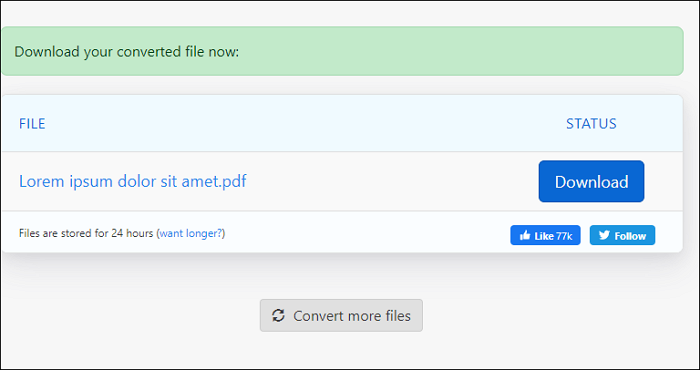This screenshot has height=370, width=700.
Task: Click the Twitter bird icon
Action: pos(604,235)
